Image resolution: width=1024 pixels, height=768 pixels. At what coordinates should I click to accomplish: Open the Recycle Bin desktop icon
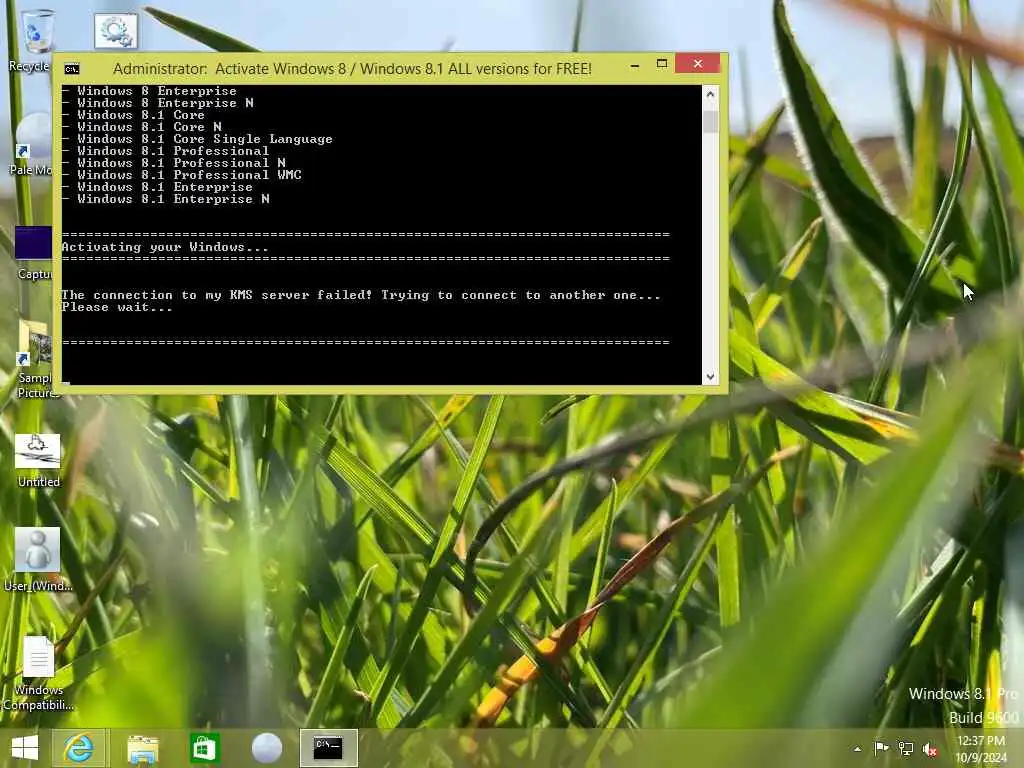tap(33, 40)
